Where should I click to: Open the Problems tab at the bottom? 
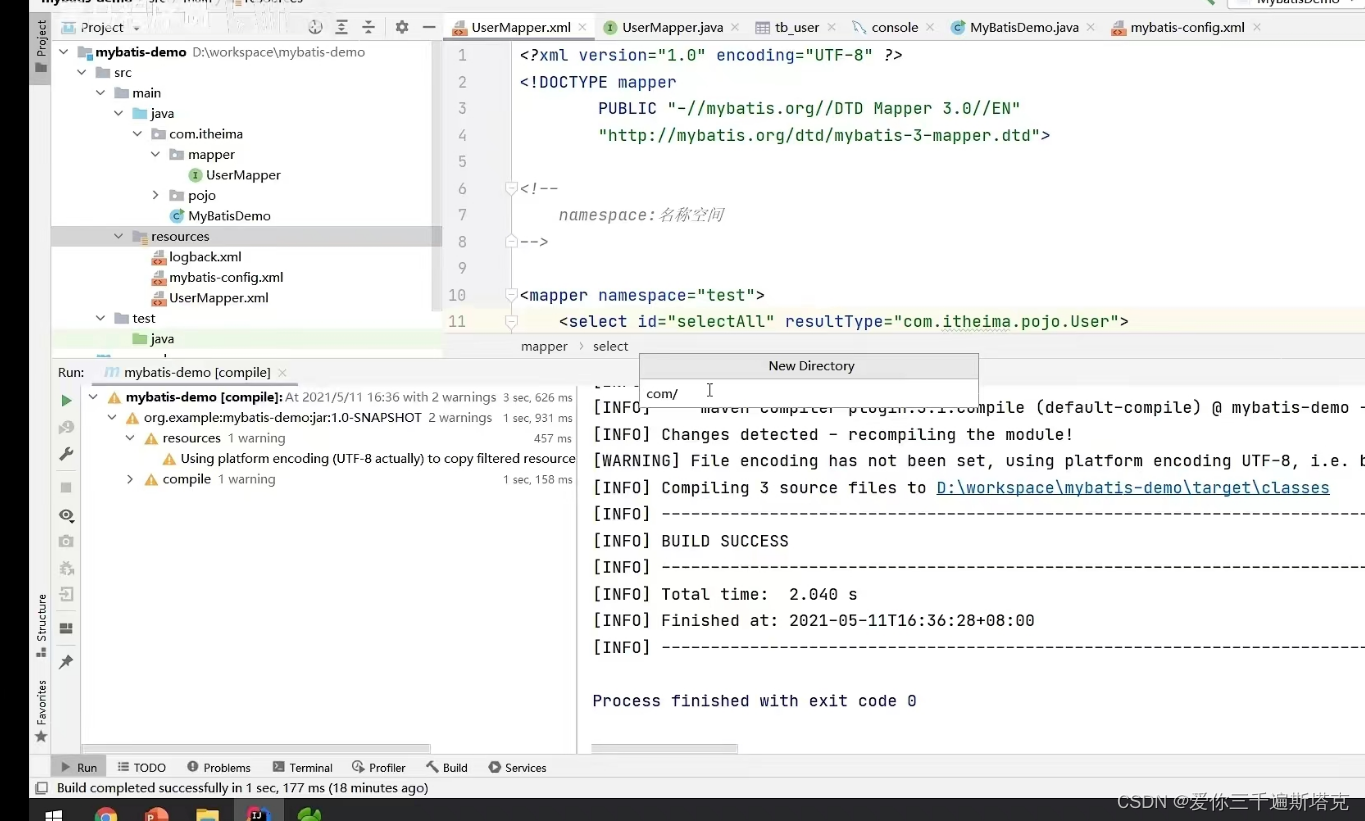[x=218, y=767]
